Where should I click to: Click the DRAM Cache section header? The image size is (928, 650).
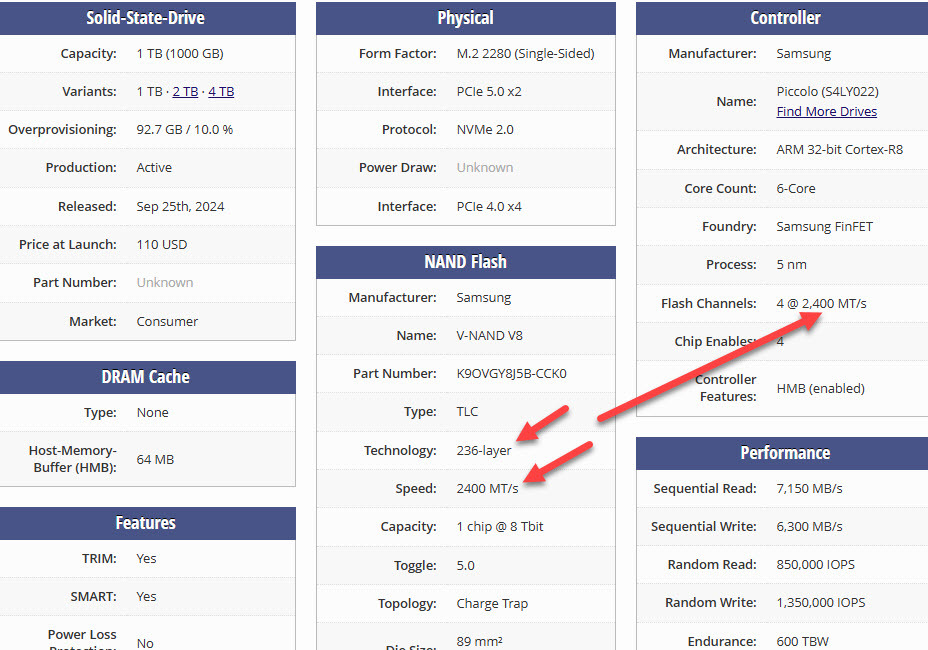click(146, 377)
